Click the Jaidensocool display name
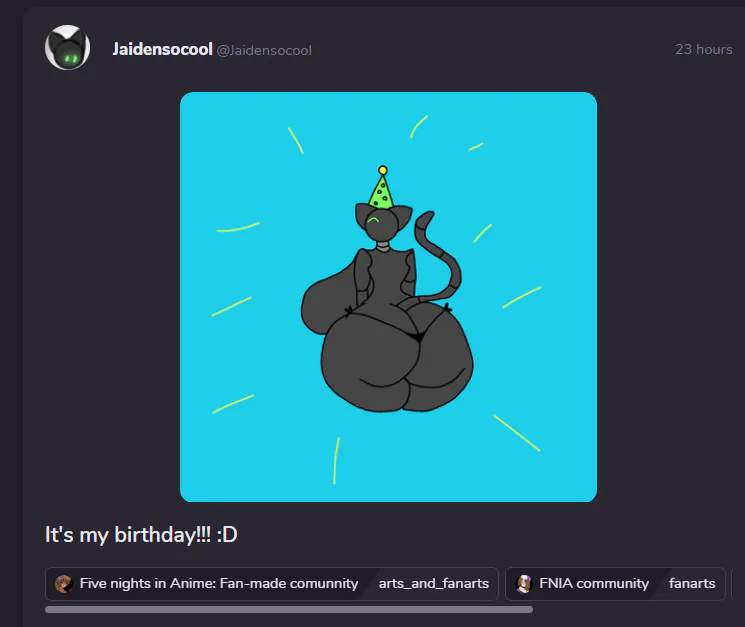 [162, 49]
